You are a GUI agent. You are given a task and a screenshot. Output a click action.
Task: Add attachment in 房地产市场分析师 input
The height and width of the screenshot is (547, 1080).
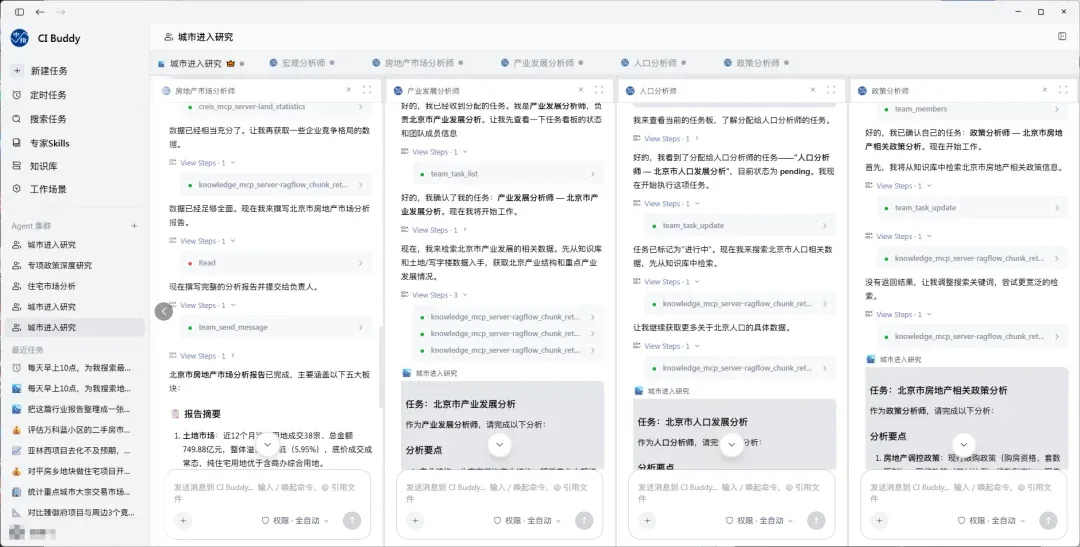[x=183, y=521]
